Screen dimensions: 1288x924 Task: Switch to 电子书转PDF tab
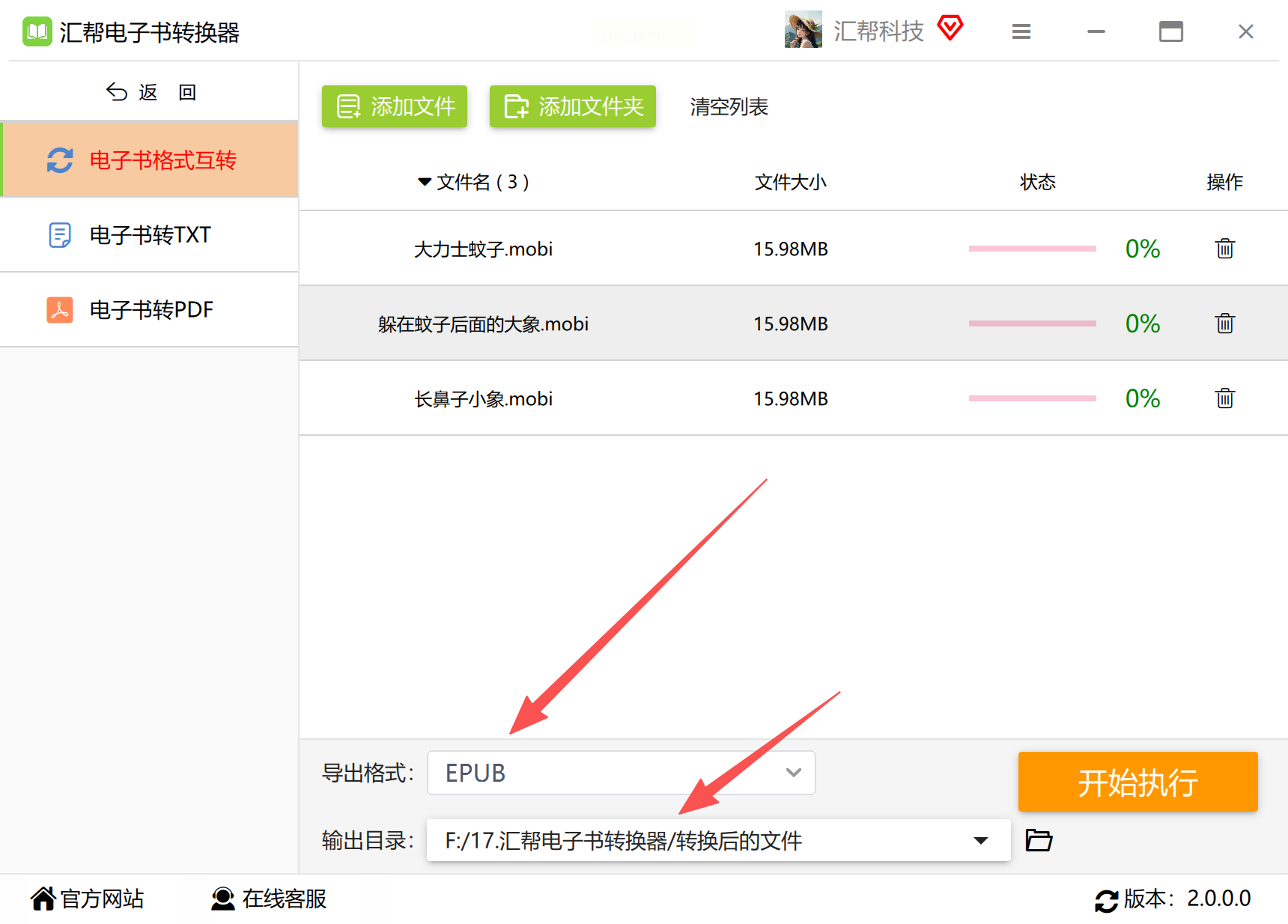click(150, 309)
